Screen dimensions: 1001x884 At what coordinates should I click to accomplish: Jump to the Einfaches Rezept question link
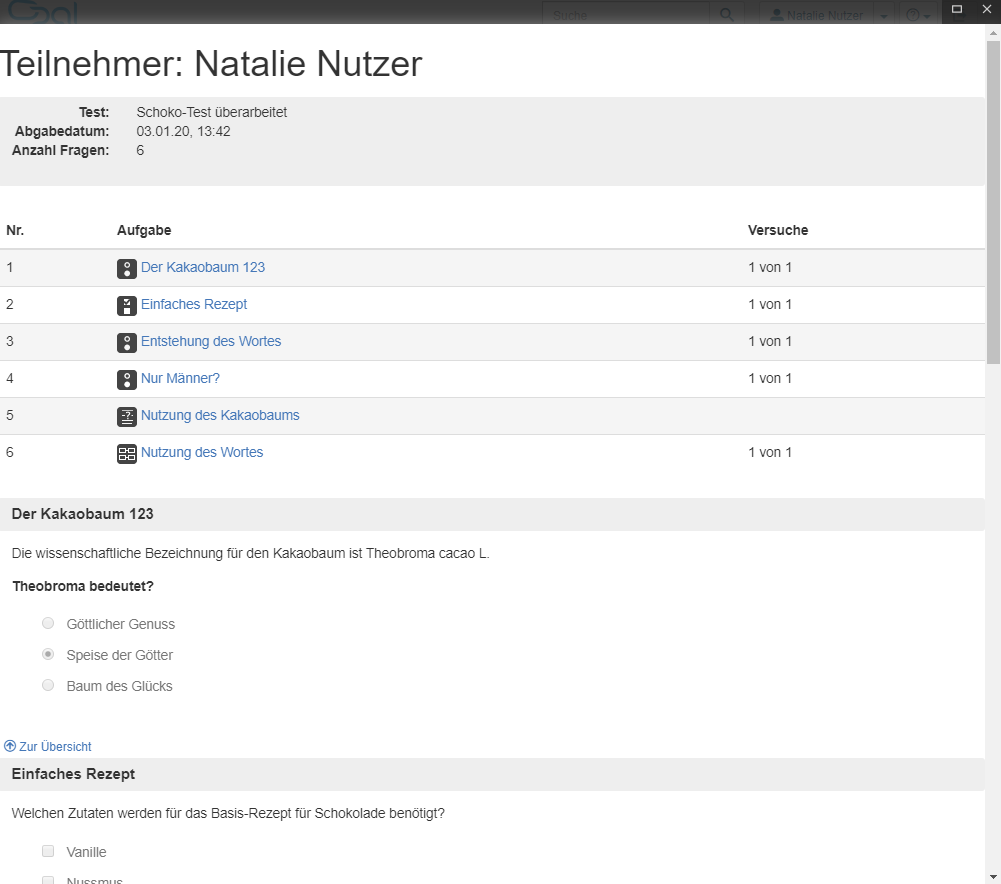point(194,304)
